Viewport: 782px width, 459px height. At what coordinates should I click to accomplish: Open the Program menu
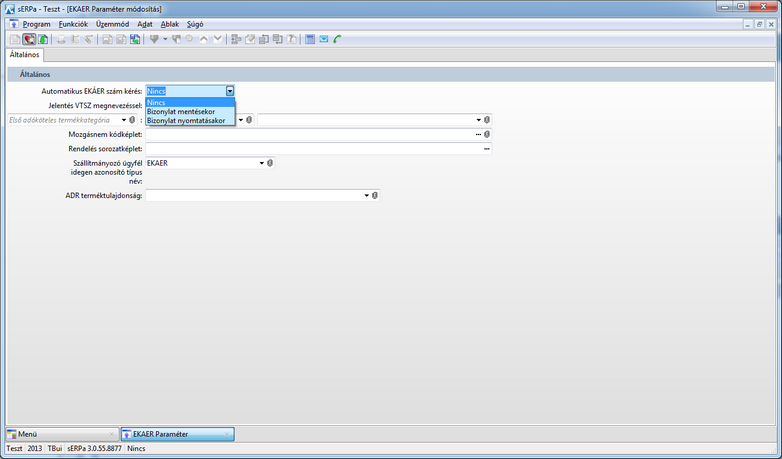(36, 24)
